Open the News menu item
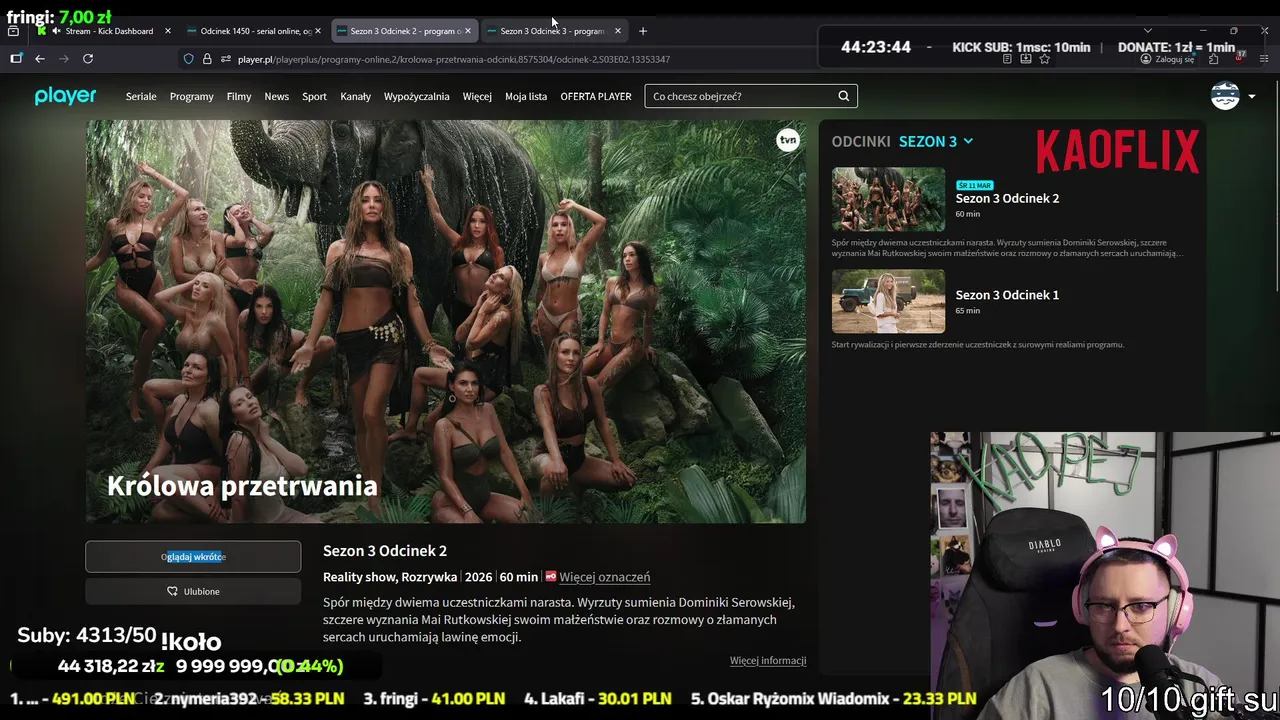Image resolution: width=1280 pixels, height=720 pixels. tap(277, 96)
